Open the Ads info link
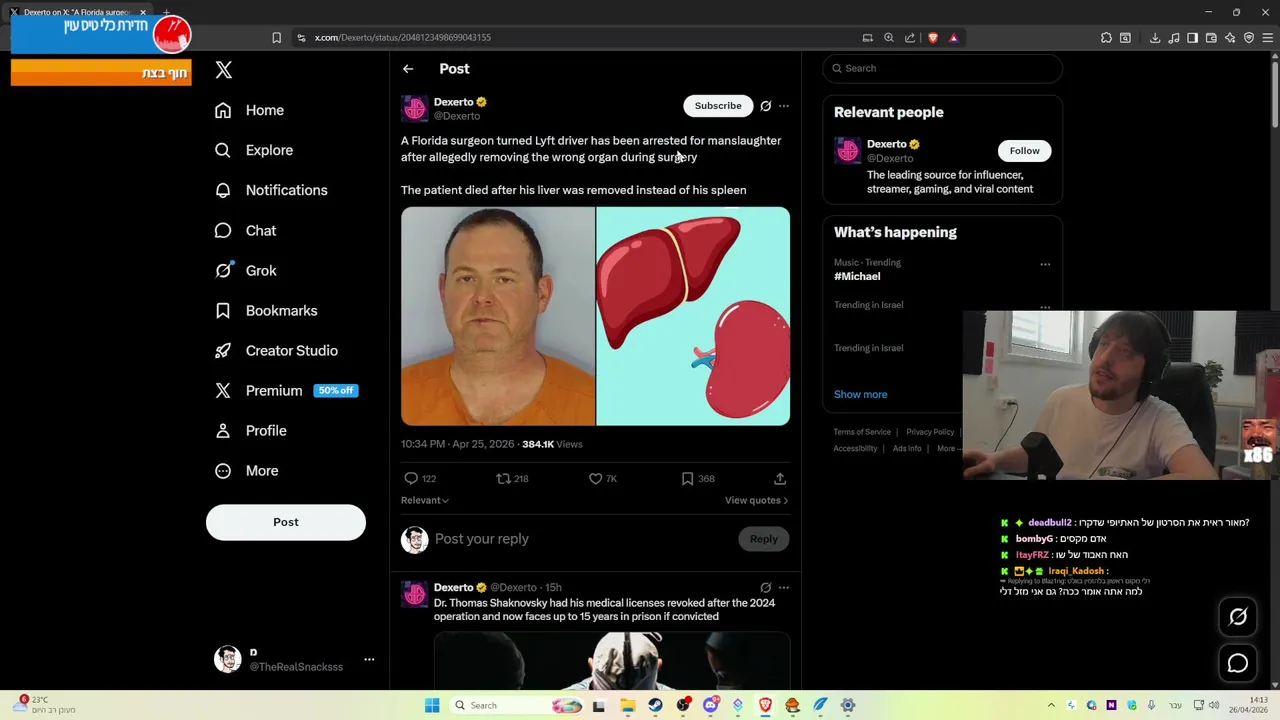Viewport: 1280px width, 720px height. (907, 449)
